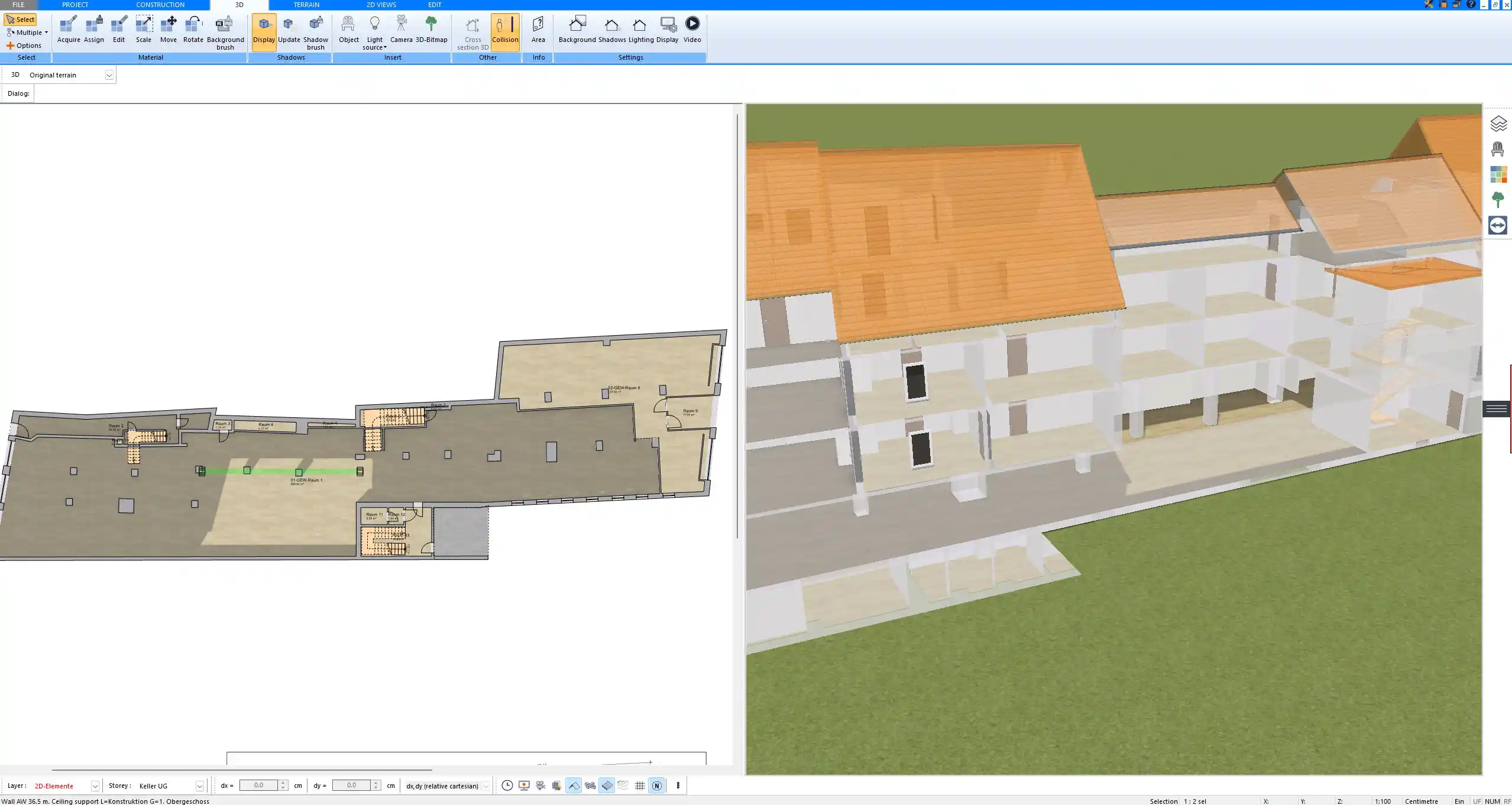1512x805 pixels.
Task: Switch to the FILE tab
Action: pyautogui.click(x=18, y=5)
